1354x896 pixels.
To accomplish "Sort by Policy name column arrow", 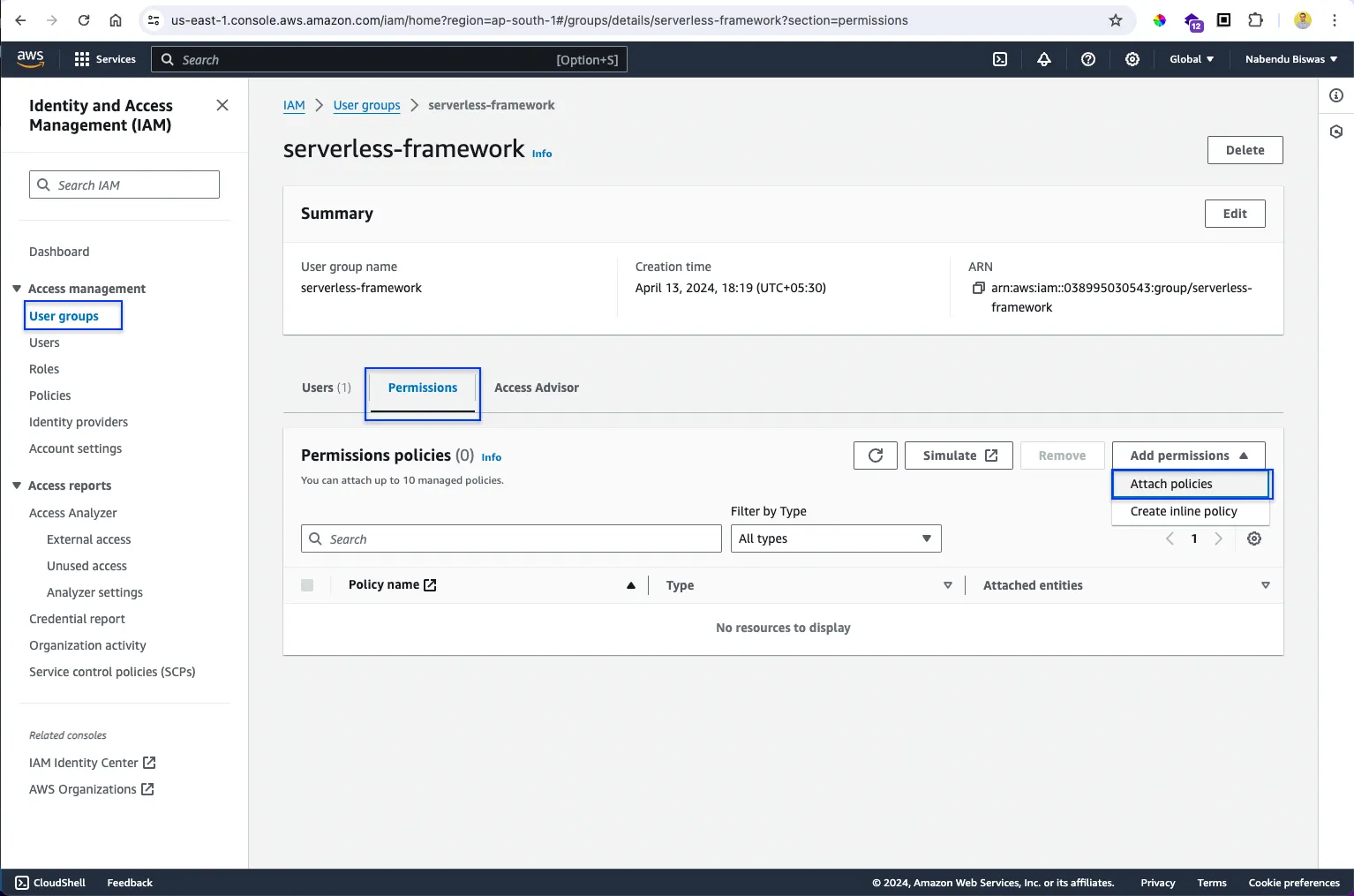I will click(x=631, y=585).
